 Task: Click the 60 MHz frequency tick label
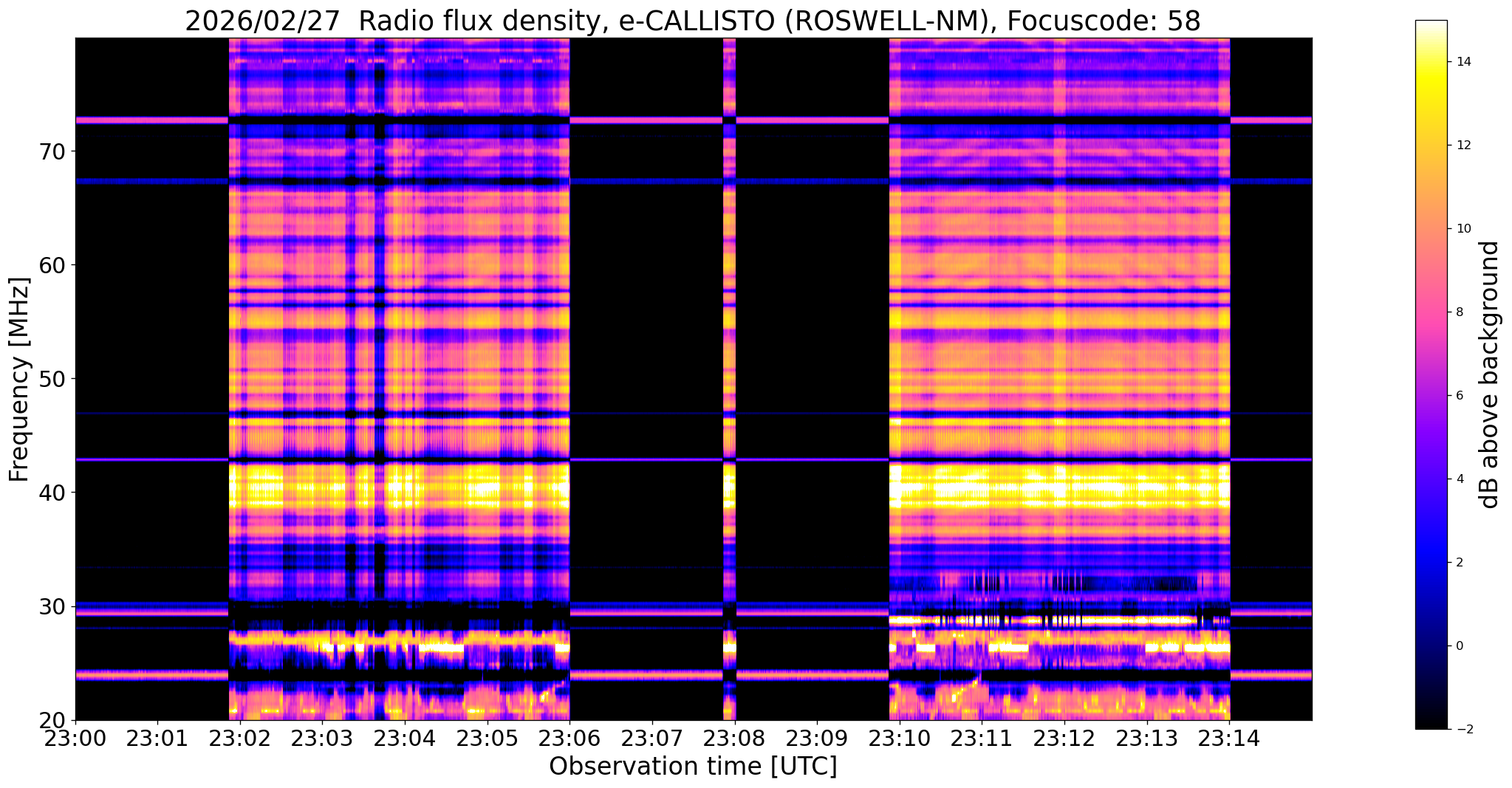pos(52,265)
